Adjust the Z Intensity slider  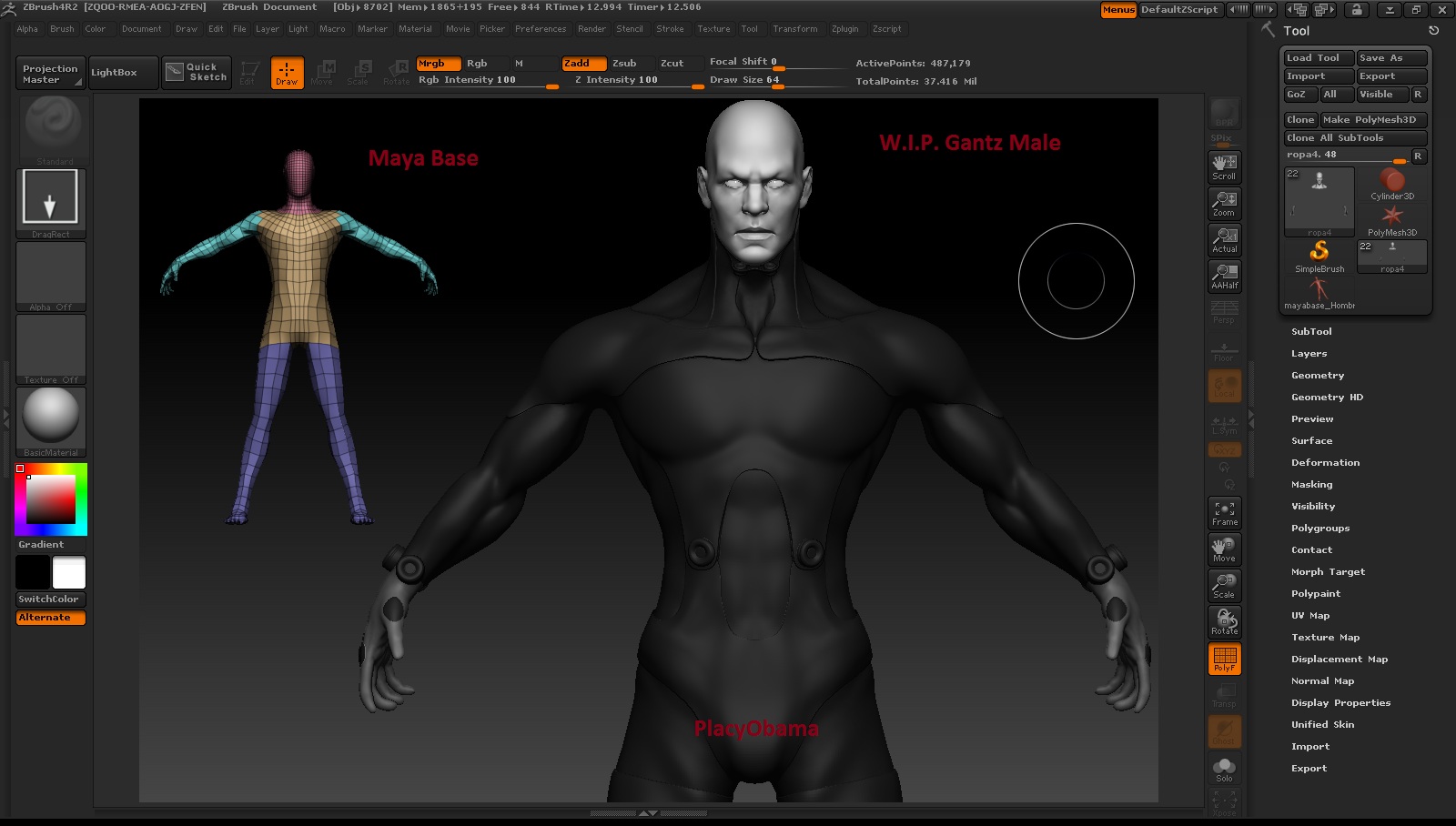(x=639, y=80)
